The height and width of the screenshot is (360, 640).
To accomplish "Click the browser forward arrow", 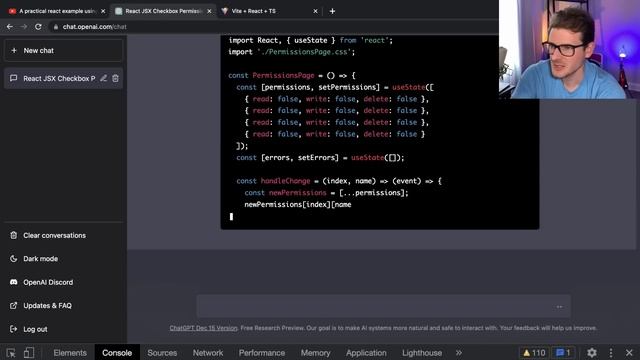I will tap(24, 27).
